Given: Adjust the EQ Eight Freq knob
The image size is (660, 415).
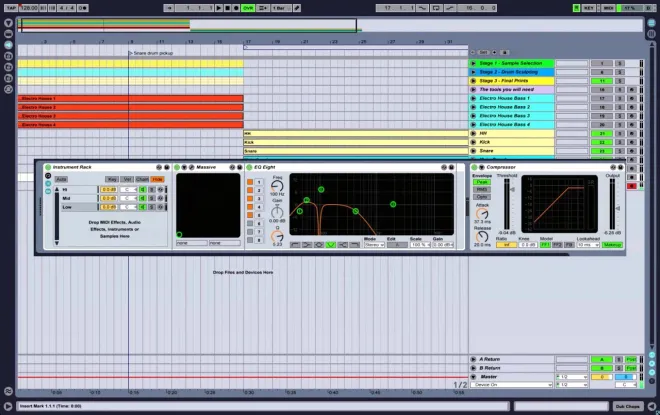Looking at the screenshot, I should (277, 186).
